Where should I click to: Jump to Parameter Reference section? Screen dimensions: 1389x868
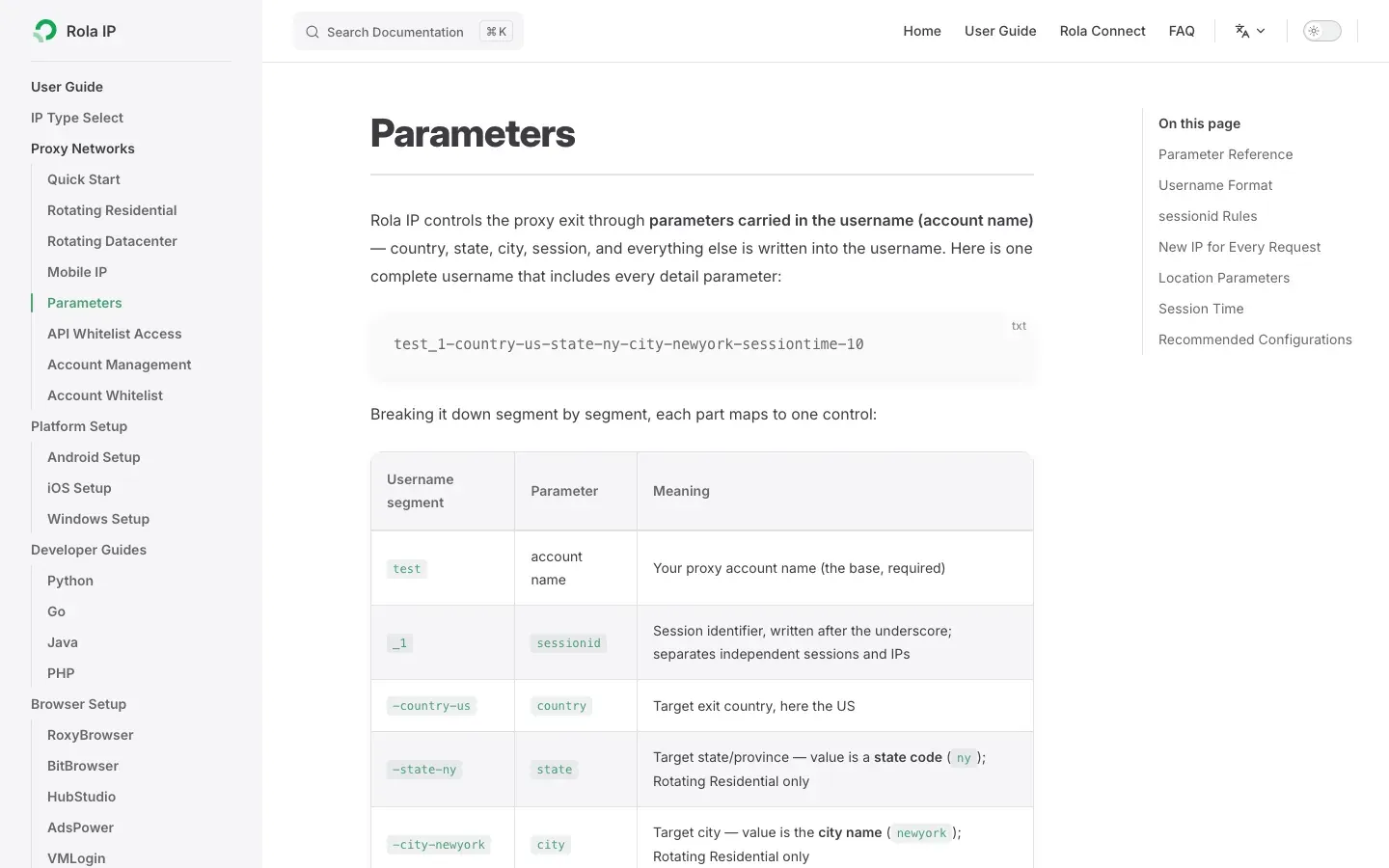click(1226, 154)
